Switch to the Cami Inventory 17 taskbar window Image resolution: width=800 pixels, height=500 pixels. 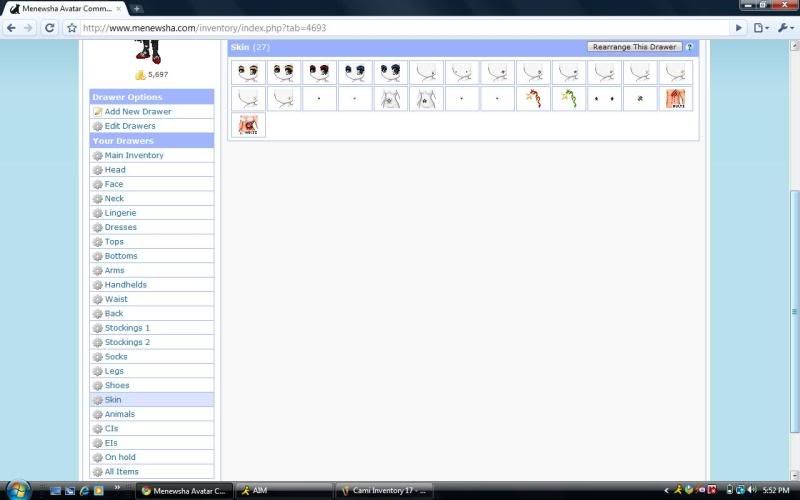385,491
